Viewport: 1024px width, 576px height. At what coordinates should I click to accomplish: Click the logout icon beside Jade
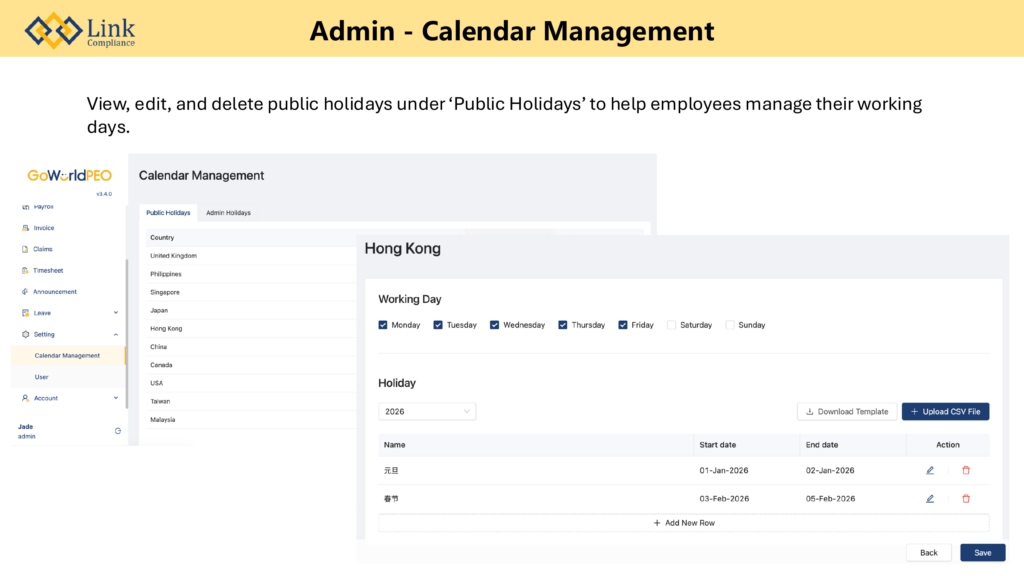(x=118, y=431)
